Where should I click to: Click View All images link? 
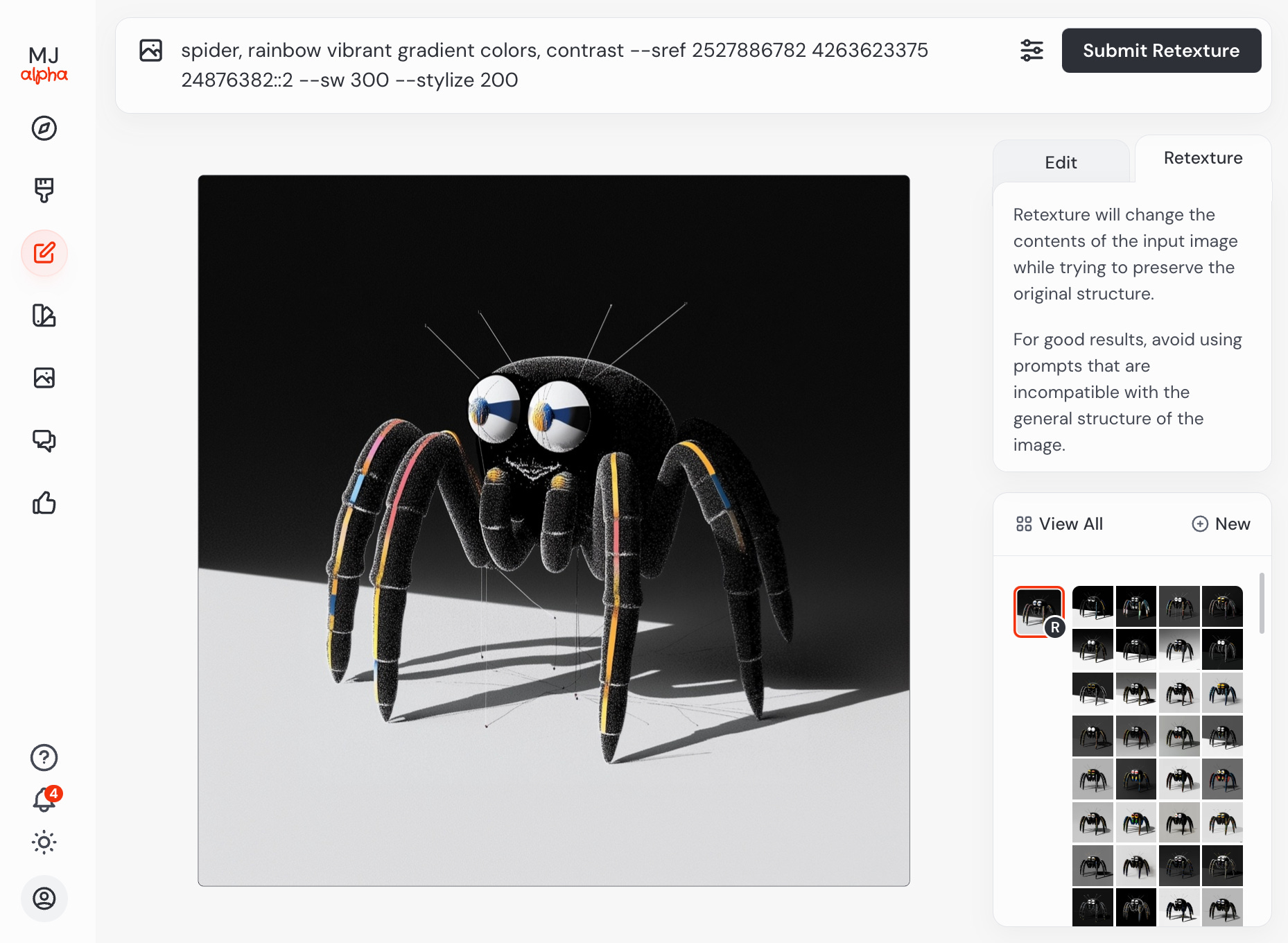coord(1059,524)
